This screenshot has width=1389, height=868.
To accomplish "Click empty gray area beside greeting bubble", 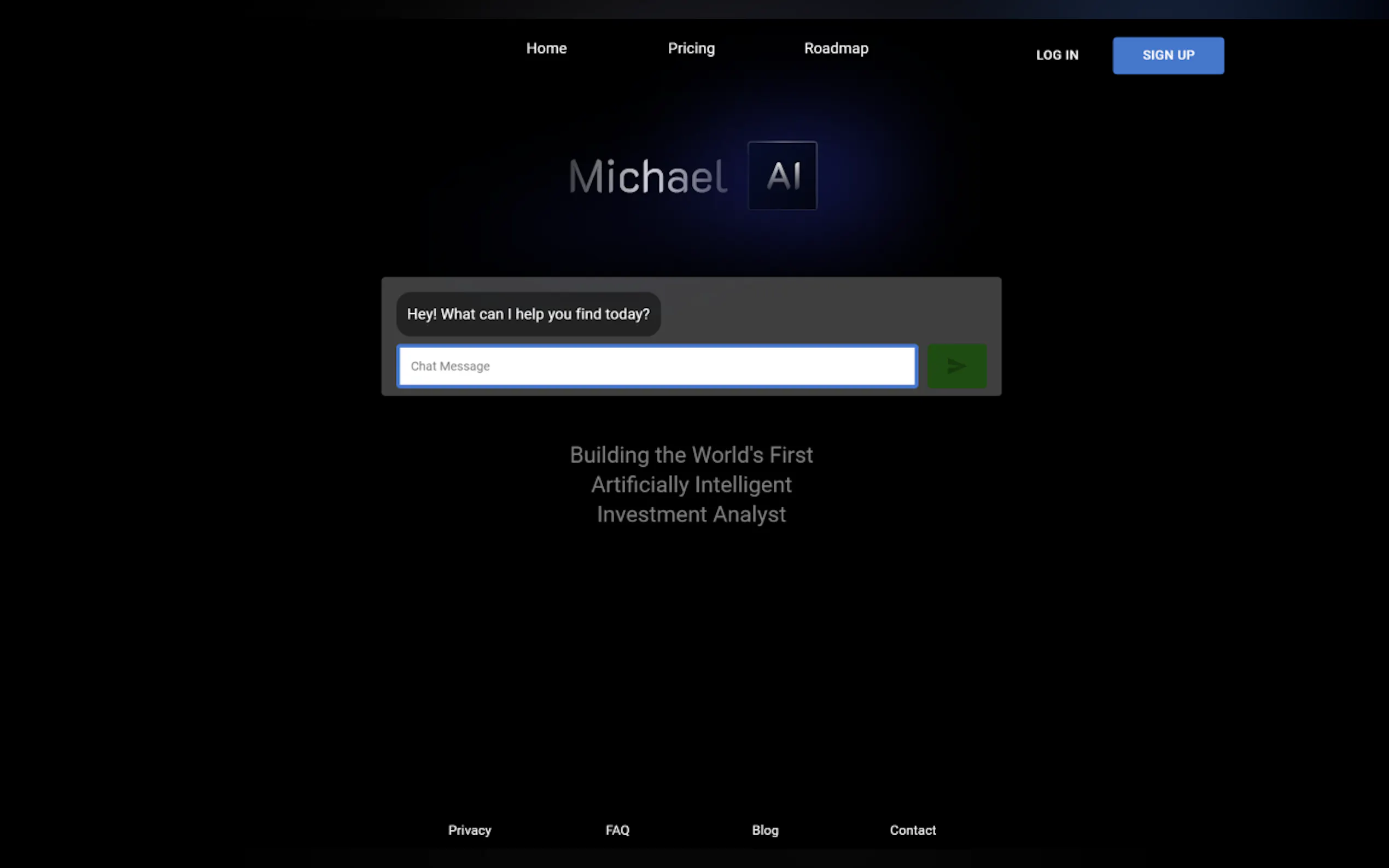I will point(827,313).
